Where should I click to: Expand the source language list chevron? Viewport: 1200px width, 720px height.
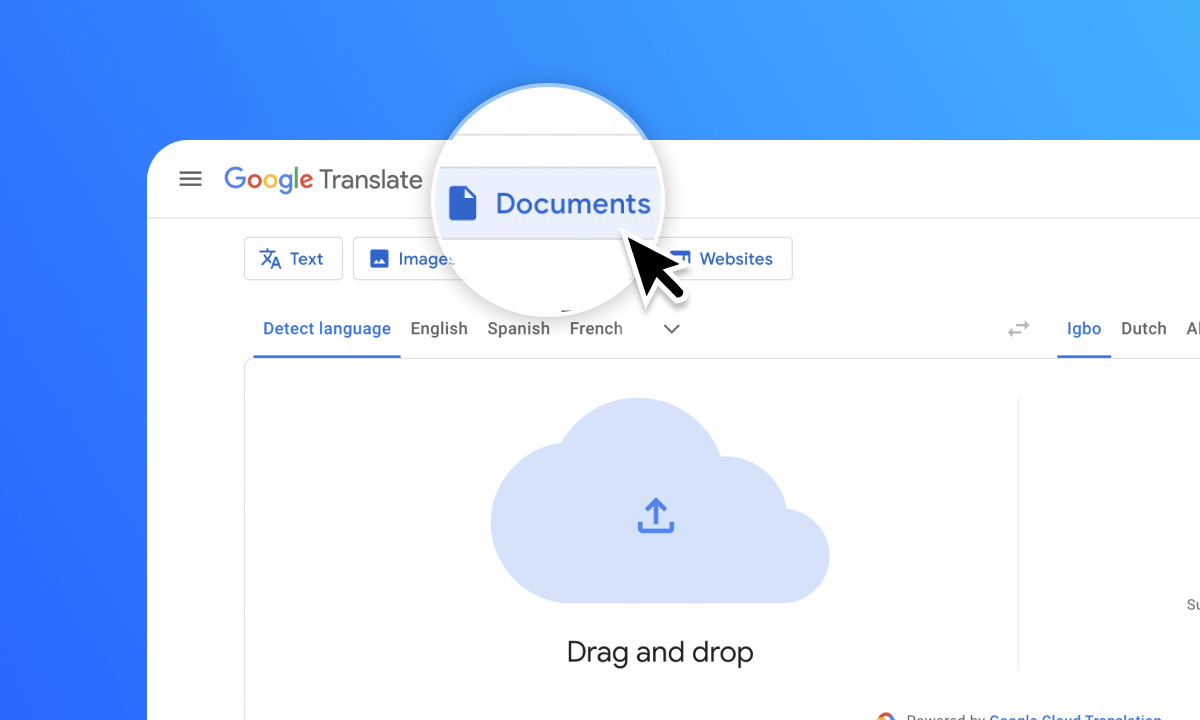(672, 329)
